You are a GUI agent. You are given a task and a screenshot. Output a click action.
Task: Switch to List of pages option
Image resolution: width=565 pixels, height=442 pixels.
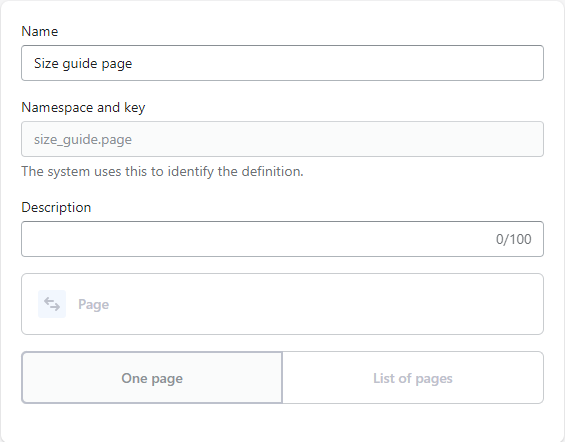tap(413, 378)
